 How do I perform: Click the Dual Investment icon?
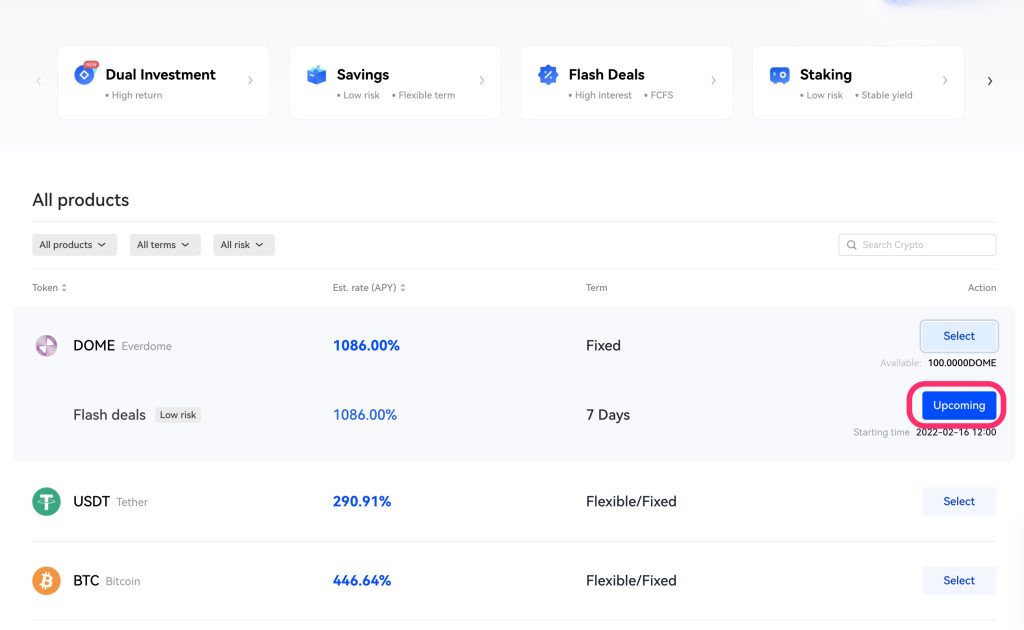click(x=85, y=75)
